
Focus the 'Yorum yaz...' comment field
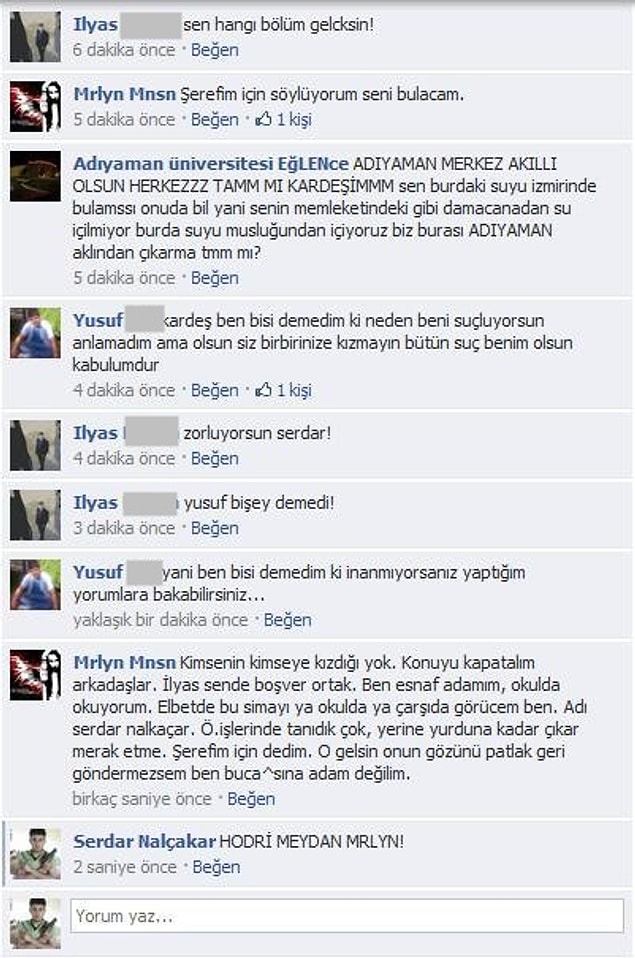pyautogui.click(x=347, y=916)
